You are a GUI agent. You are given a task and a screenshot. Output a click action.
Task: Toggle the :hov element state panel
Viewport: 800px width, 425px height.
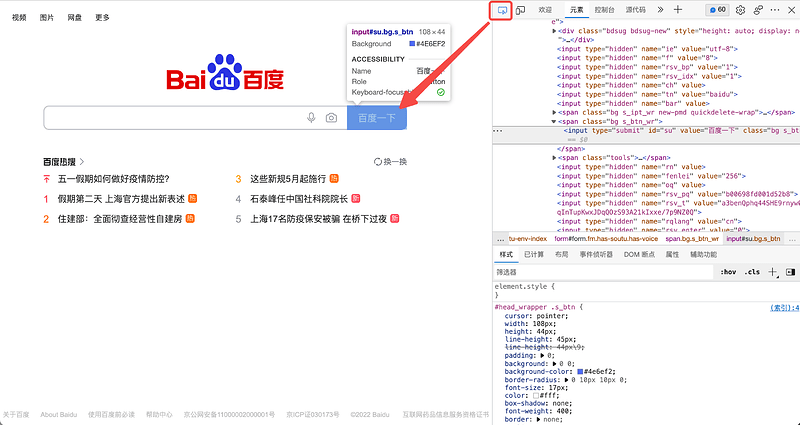(x=728, y=272)
